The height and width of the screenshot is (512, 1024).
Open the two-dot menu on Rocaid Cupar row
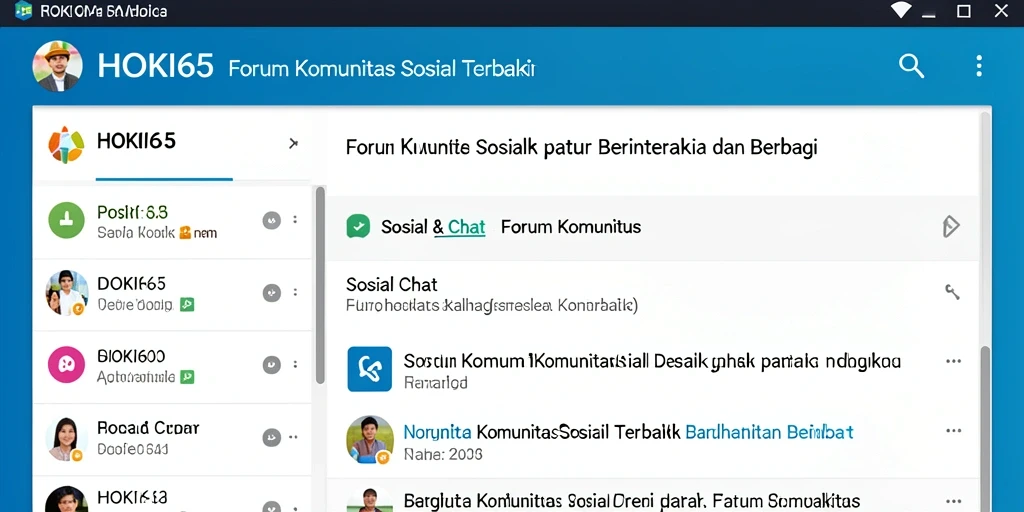[x=294, y=438]
